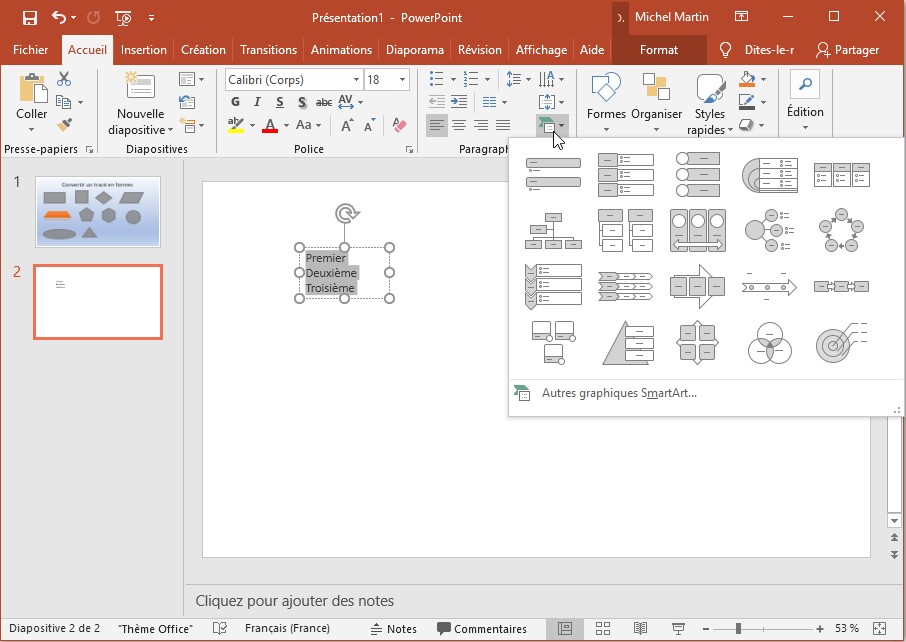Pick the Venn diagram SmartArt layout
Screen dimensions: 906x642
[x=769, y=343]
